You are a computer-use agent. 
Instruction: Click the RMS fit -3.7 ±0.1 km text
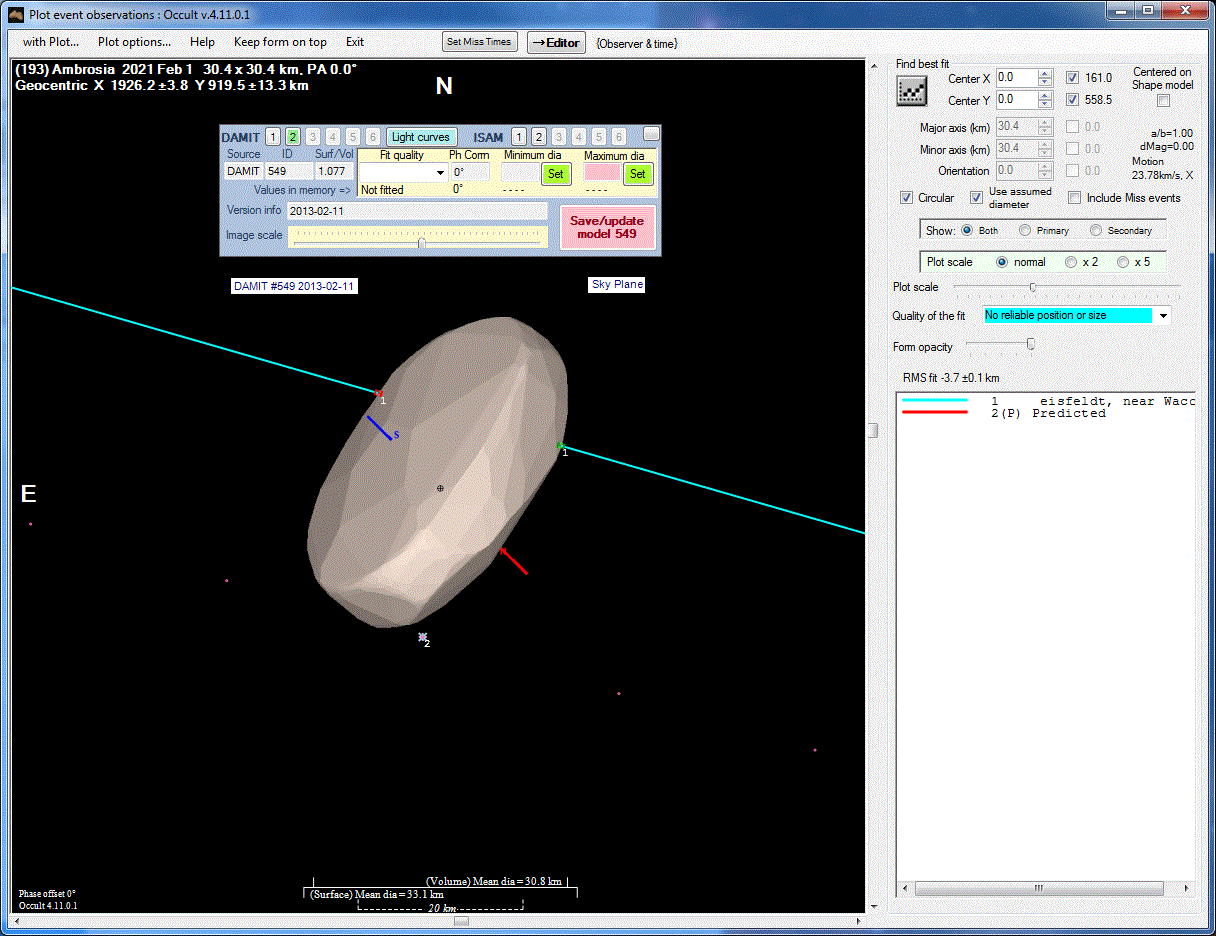951,378
